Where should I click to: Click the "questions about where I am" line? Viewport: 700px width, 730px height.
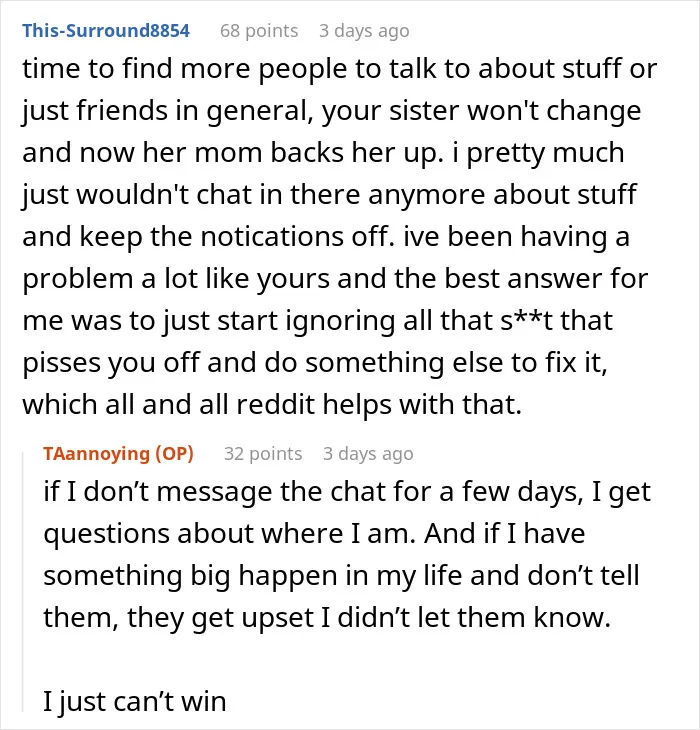click(x=314, y=534)
